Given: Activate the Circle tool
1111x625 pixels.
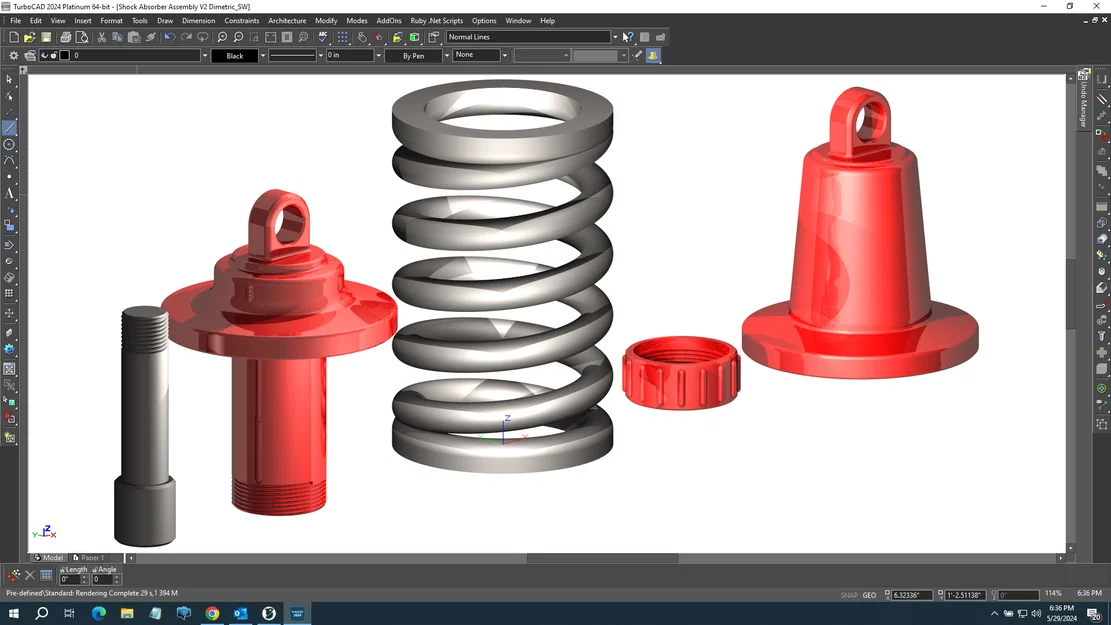Looking at the screenshot, I should [x=10, y=145].
